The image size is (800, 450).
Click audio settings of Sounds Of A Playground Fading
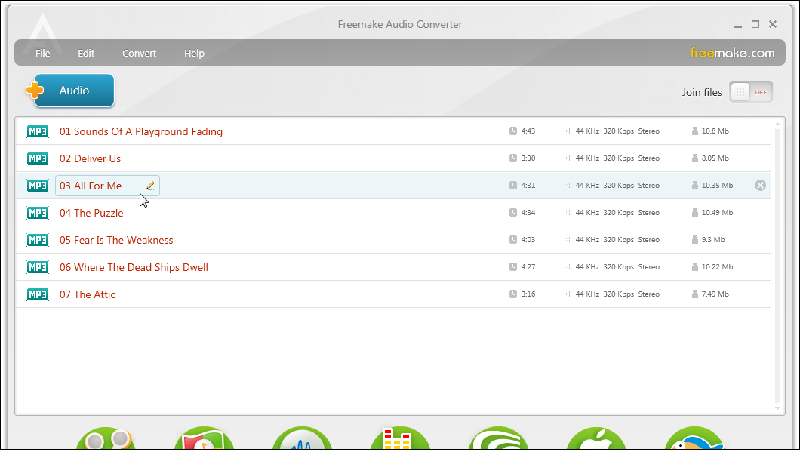pos(612,131)
